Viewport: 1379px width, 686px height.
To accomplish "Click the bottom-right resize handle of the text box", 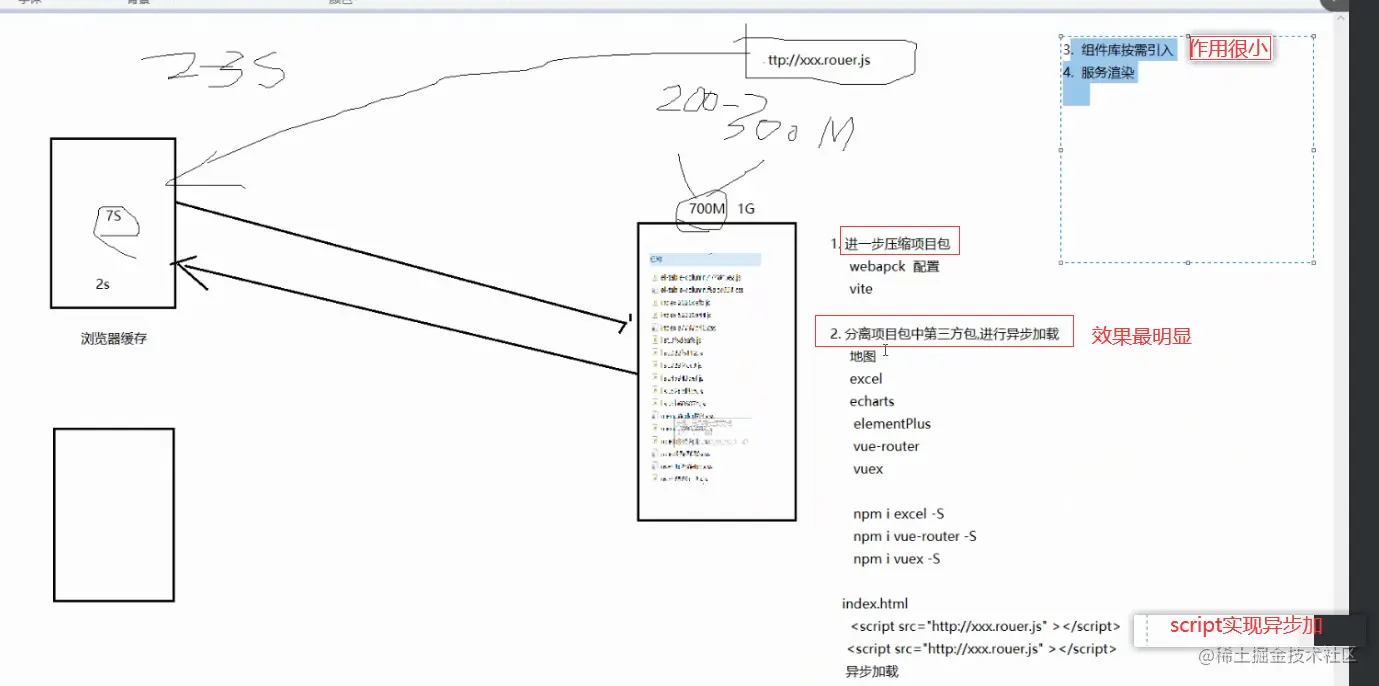I will coord(1313,262).
